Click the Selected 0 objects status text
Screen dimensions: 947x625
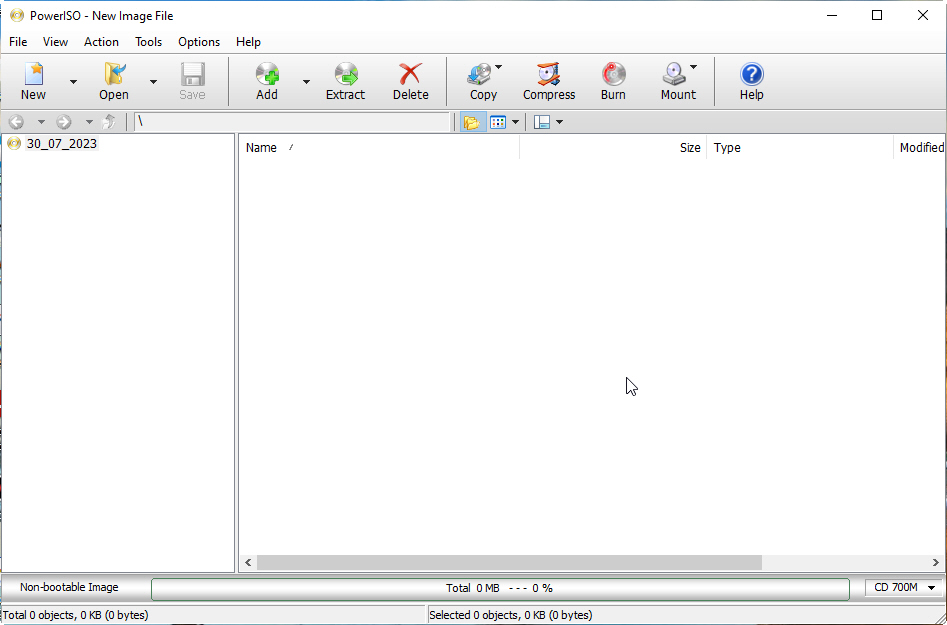(511, 615)
